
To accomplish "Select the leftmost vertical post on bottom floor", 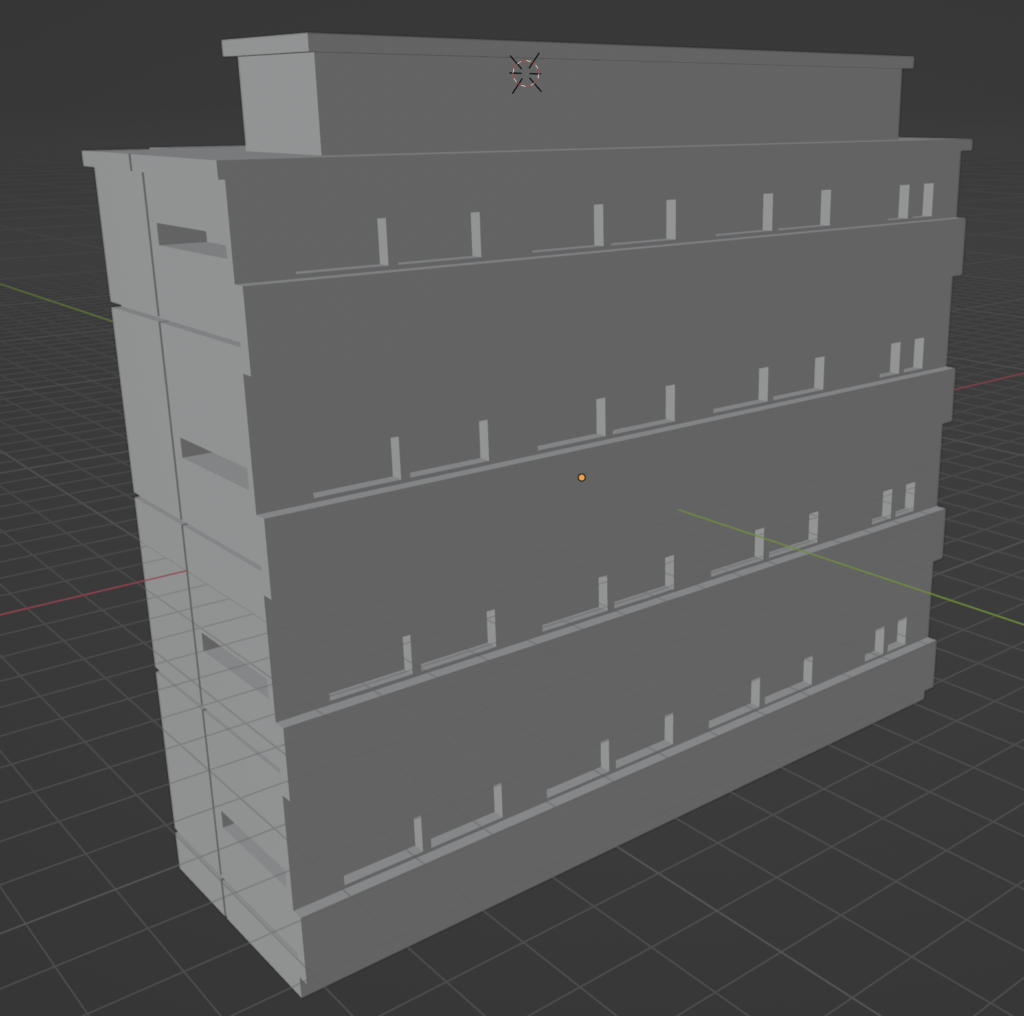I will pos(417,834).
